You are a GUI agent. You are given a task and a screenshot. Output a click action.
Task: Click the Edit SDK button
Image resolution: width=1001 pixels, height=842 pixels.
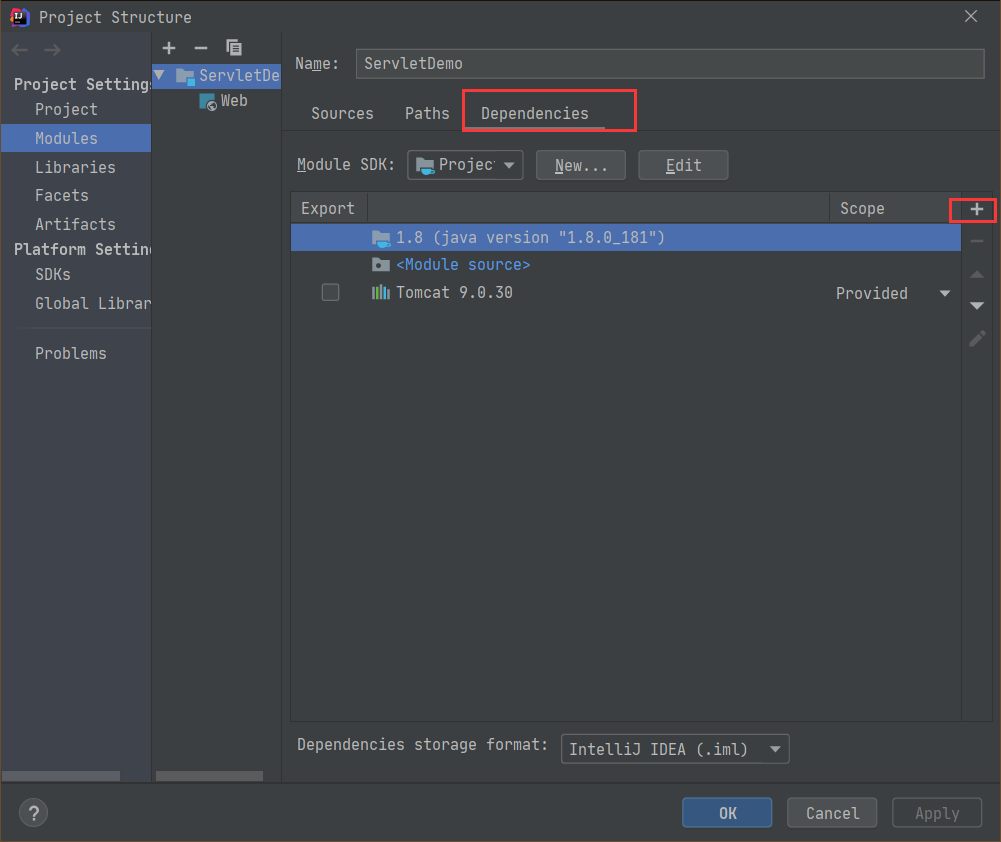[x=683, y=165]
